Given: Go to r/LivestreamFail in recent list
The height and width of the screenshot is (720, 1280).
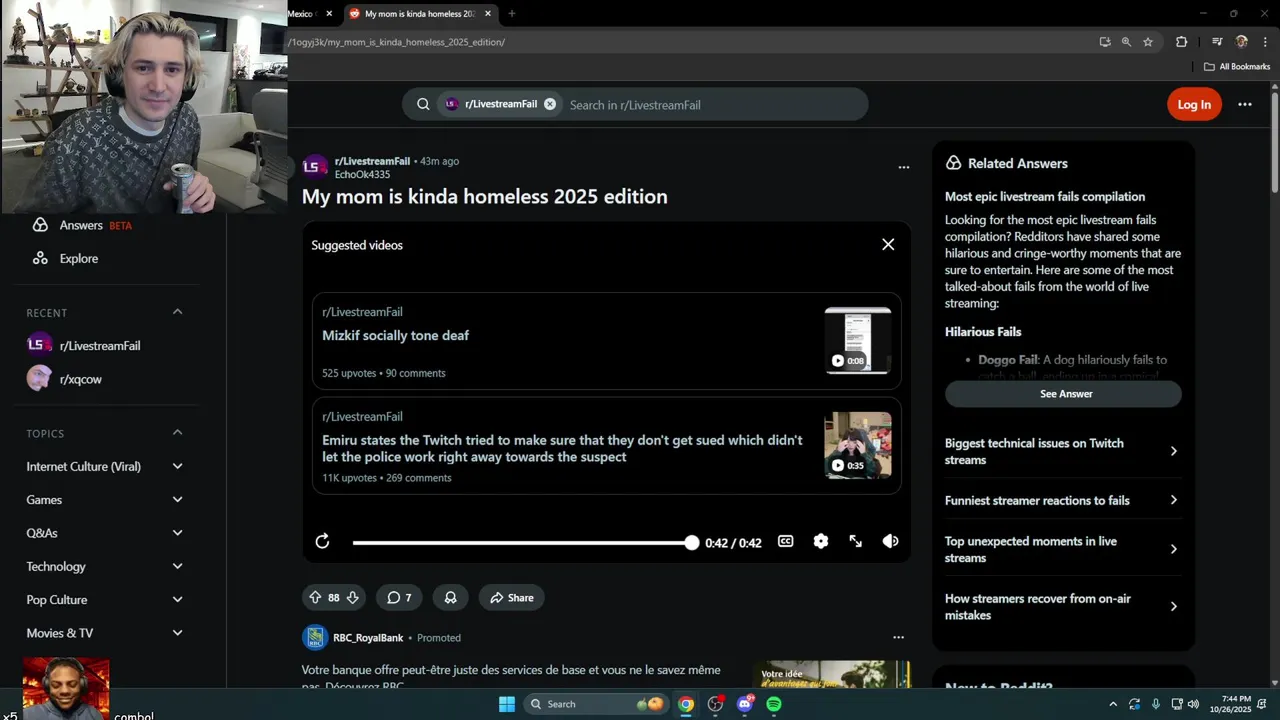Looking at the screenshot, I should click(x=100, y=345).
